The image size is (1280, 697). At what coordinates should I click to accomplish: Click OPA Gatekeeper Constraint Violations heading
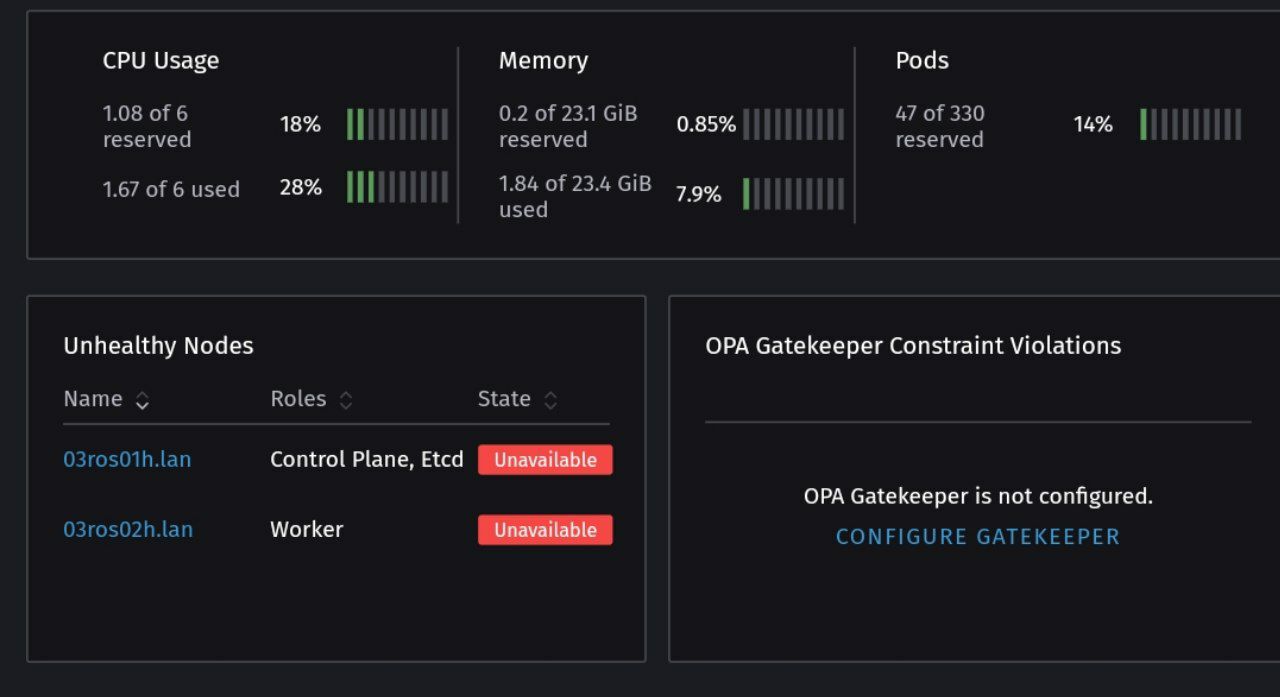pos(913,346)
